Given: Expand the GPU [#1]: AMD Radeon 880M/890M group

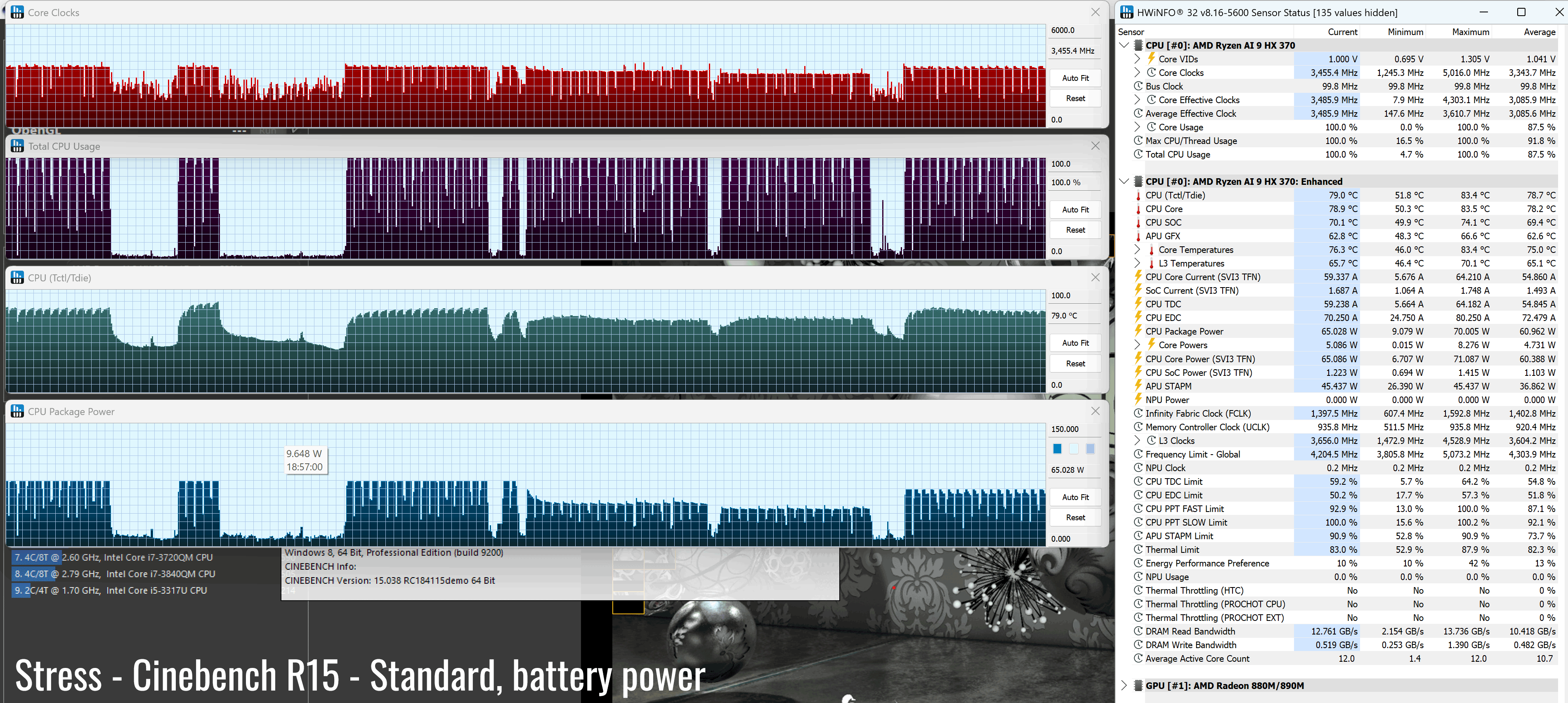Looking at the screenshot, I should coord(1124,685).
